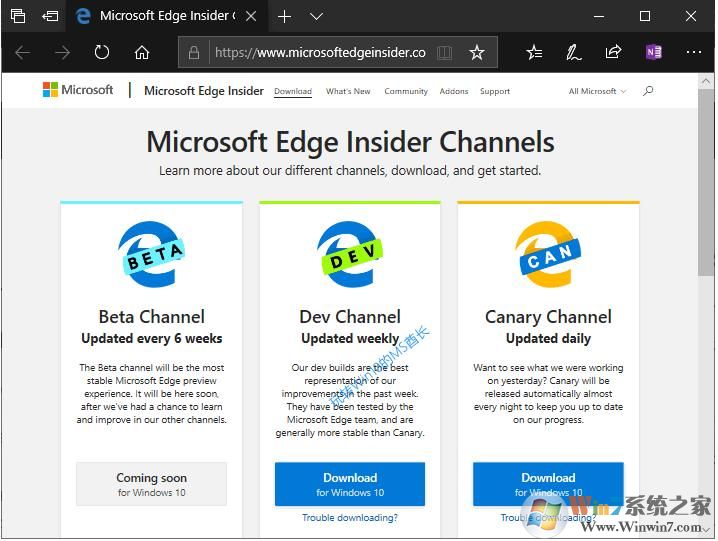The width and height of the screenshot is (718, 541).
Task: Click Beta Coming soon button
Action: click(x=152, y=484)
